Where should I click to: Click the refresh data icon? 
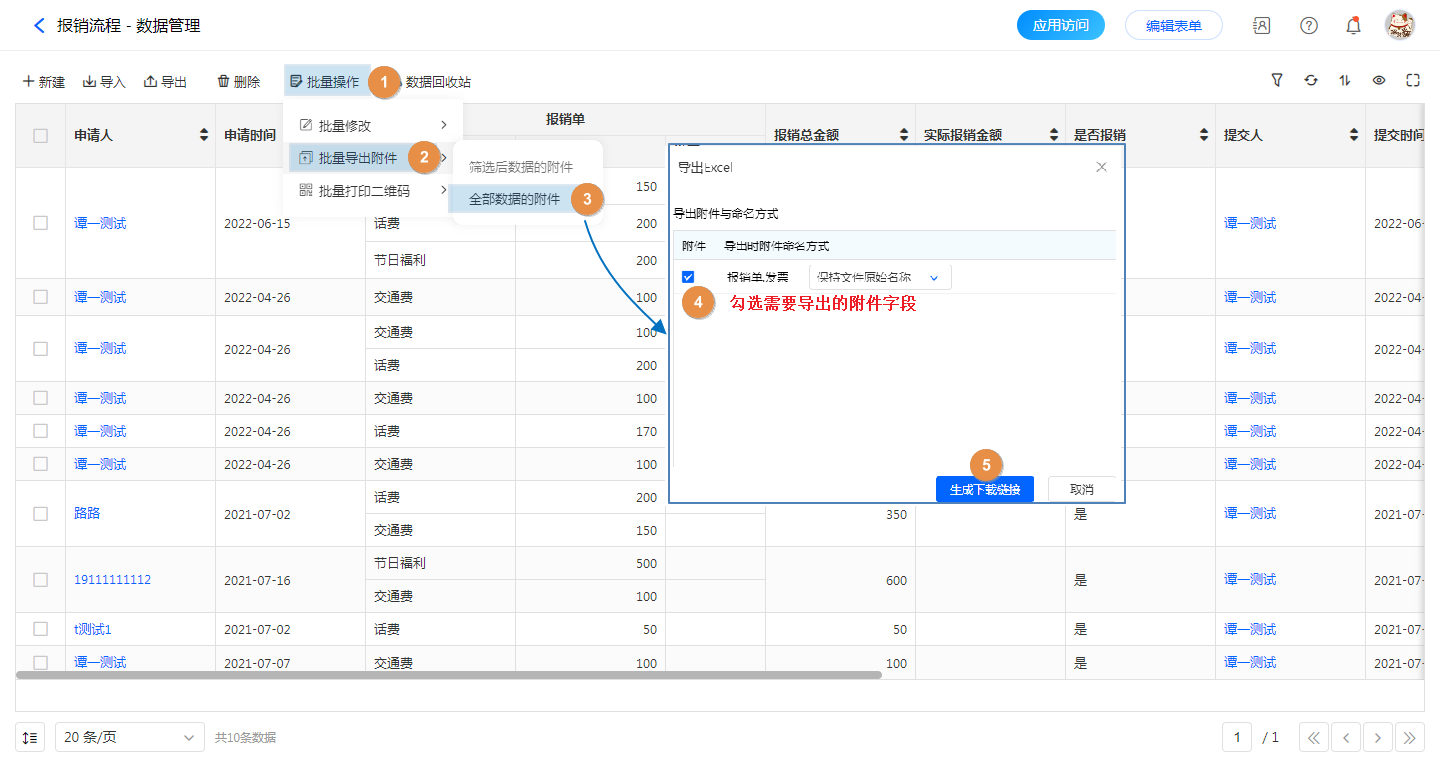click(1311, 81)
